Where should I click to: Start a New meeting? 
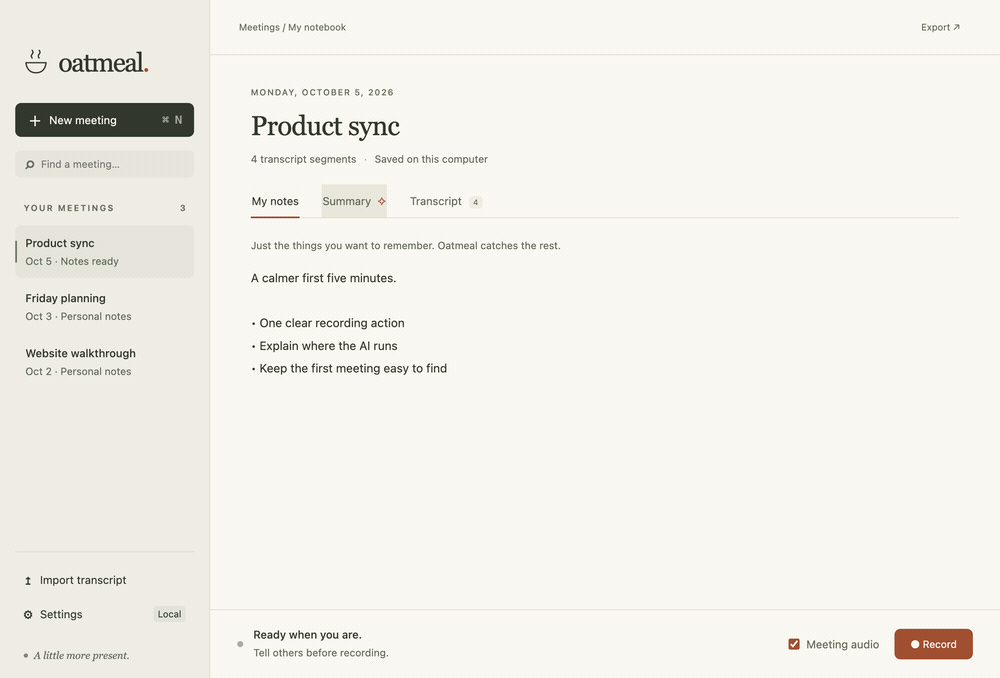[105, 120]
